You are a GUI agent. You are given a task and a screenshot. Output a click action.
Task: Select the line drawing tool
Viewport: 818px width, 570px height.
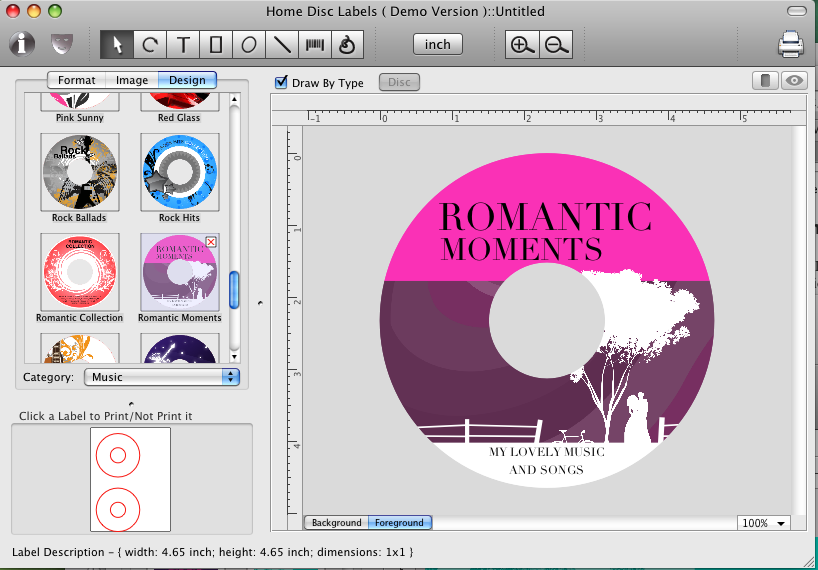tap(281, 45)
